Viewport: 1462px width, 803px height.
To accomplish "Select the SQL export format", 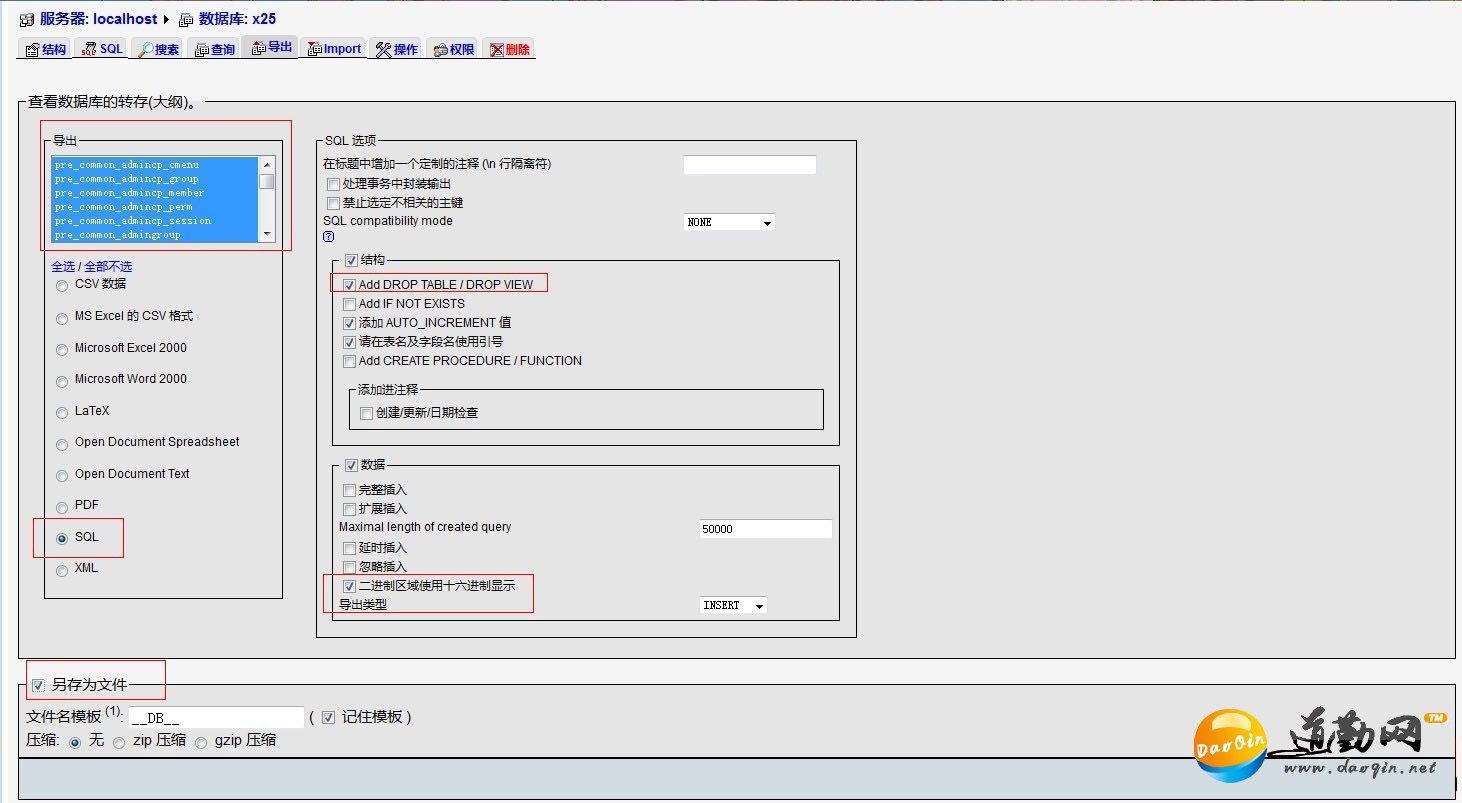I will tap(63, 539).
